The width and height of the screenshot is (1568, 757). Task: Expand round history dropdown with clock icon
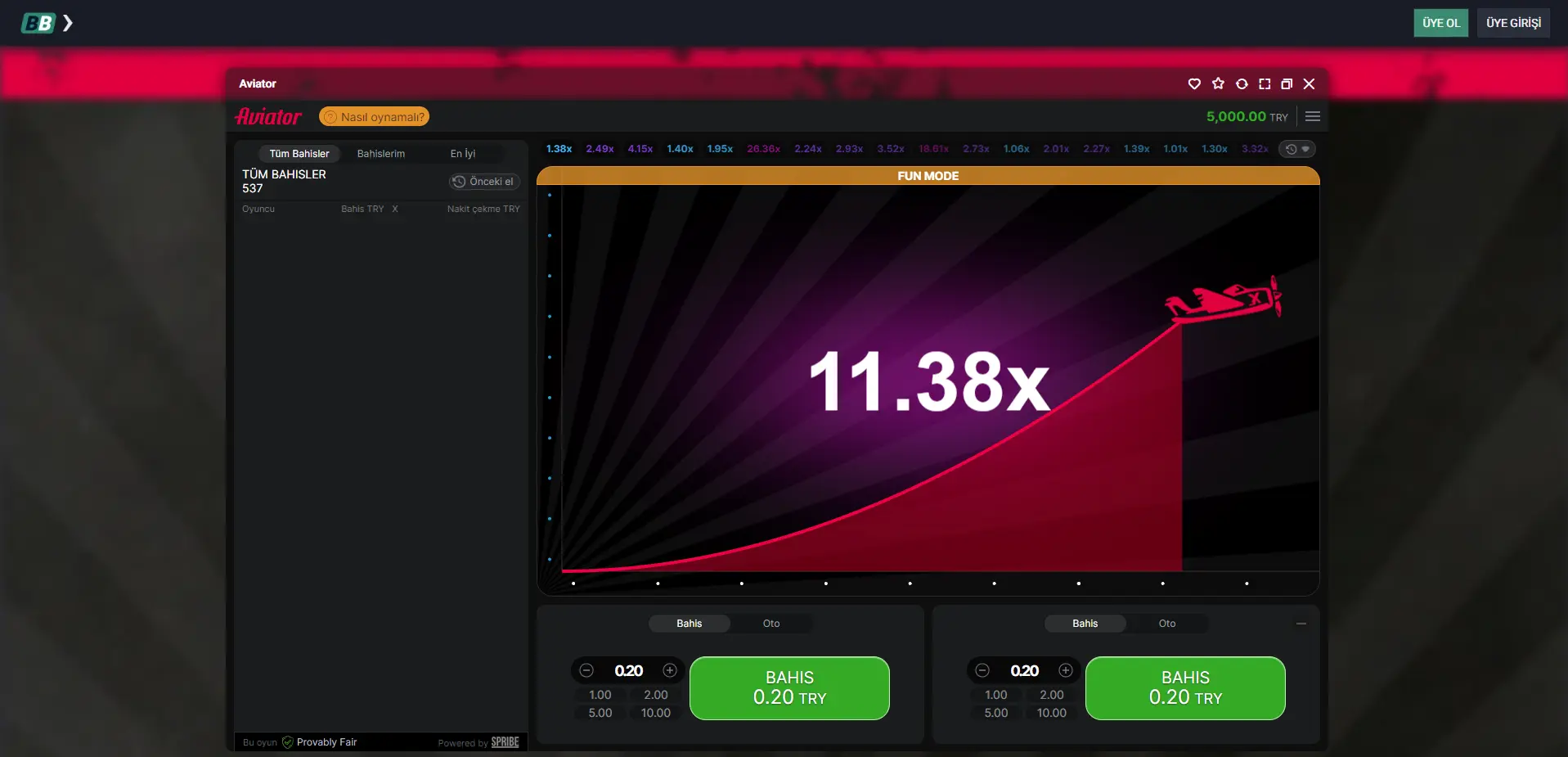tap(1297, 149)
